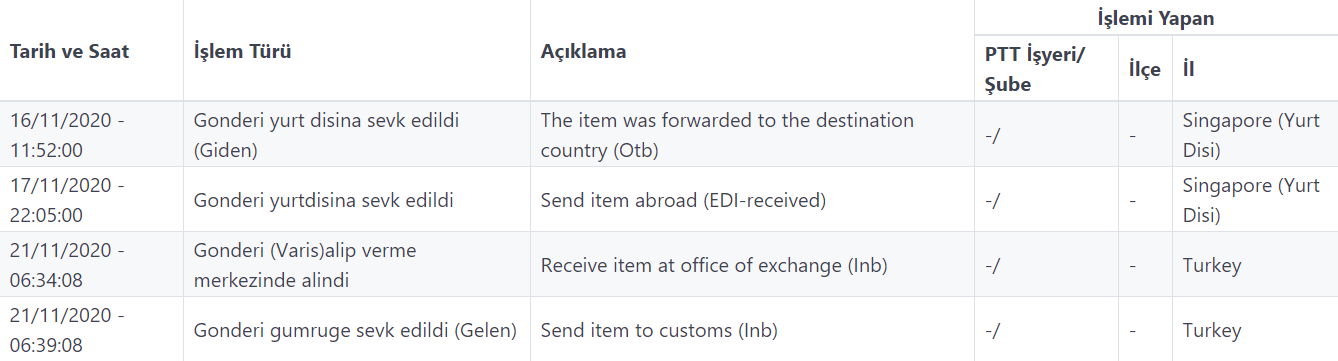Click 'Gonderi gumruge sevk edildi (Gelen)' cell
Image resolution: width=1338 pixels, height=361 pixels.
click(356, 330)
